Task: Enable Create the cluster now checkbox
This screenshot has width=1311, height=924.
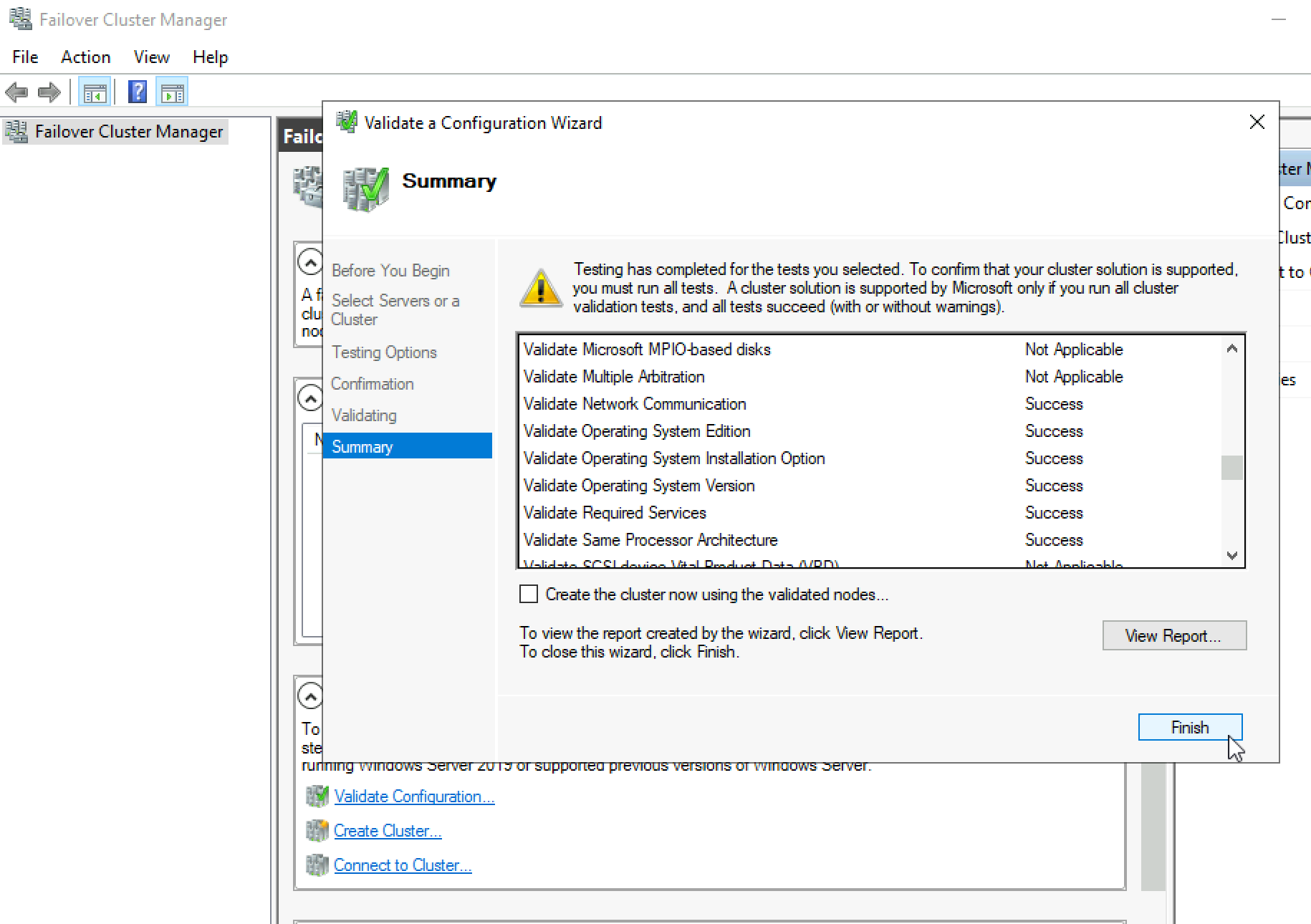Action: 529,594
